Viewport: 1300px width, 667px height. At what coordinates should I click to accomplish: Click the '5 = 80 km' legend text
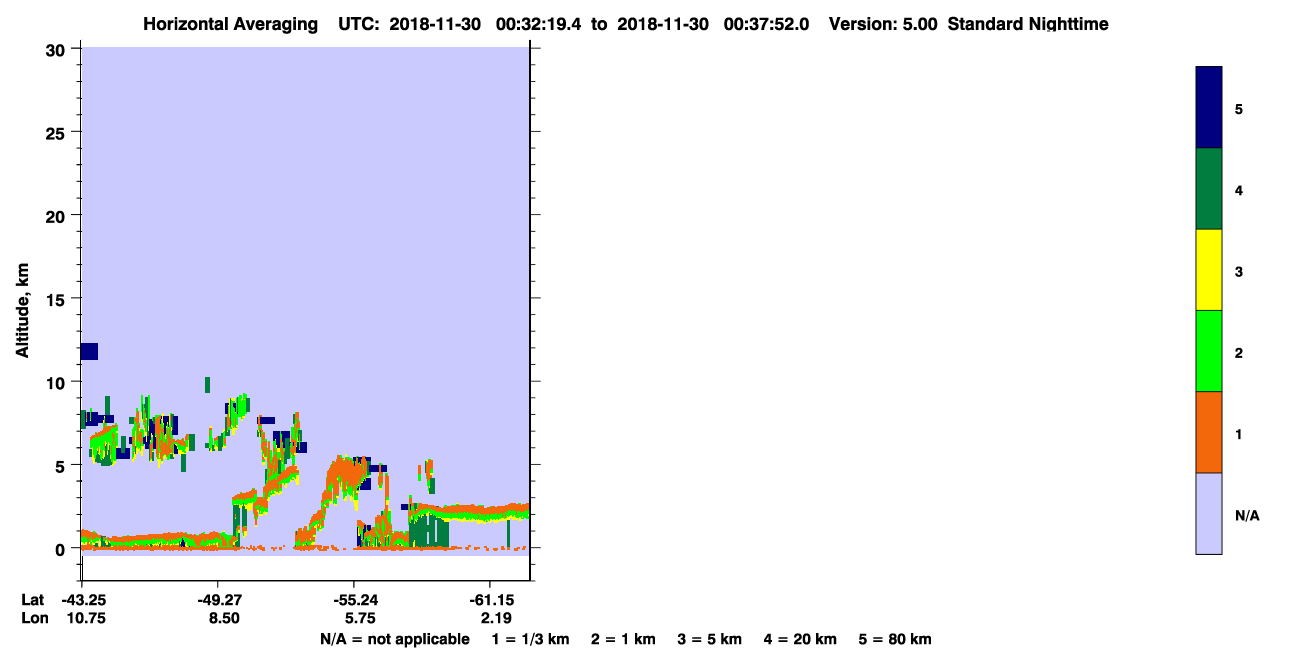(x=895, y=639)
